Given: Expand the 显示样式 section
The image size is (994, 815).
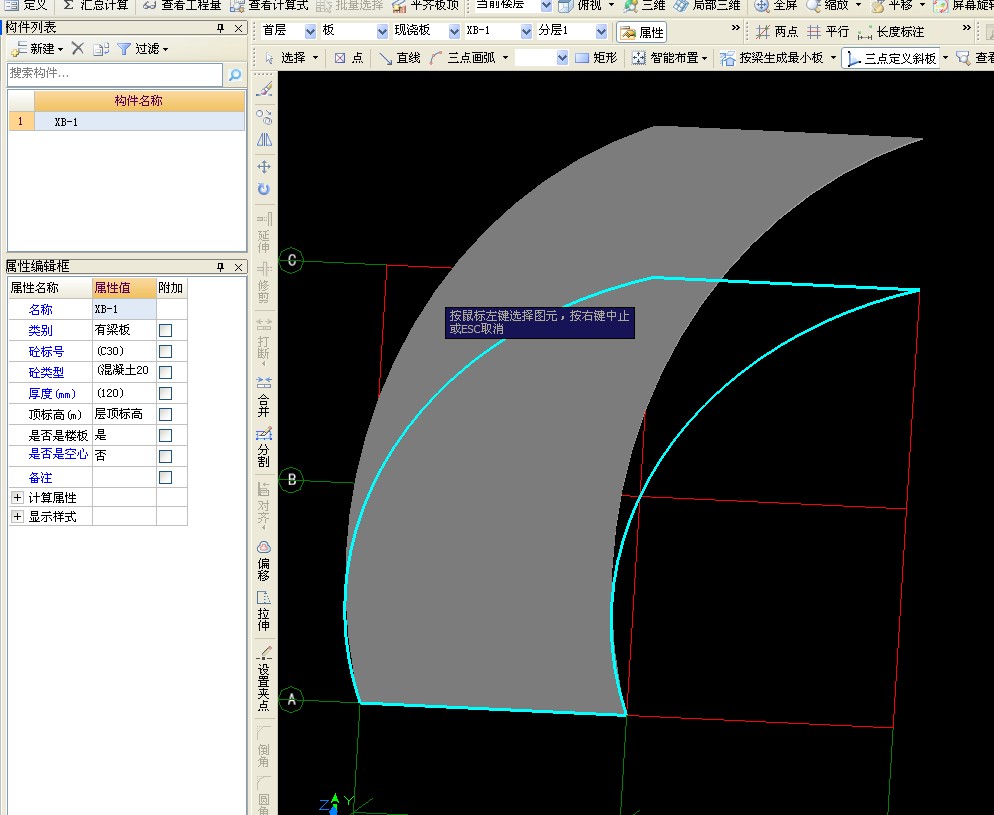Looking at the screenshot, I should (18, 517).
